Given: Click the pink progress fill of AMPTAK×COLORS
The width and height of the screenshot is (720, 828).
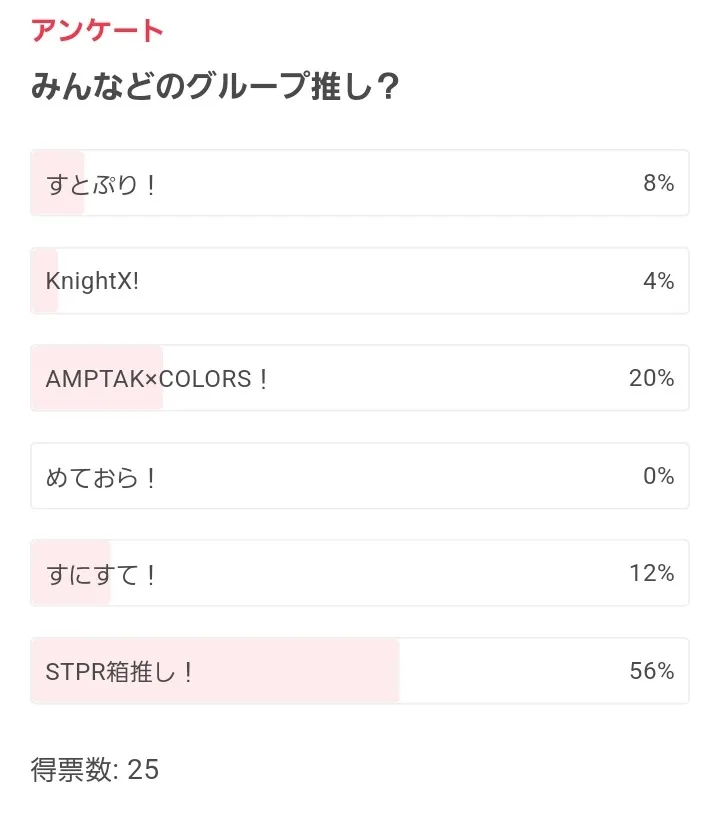Looking at the screenshot, I should click(97, 378).
